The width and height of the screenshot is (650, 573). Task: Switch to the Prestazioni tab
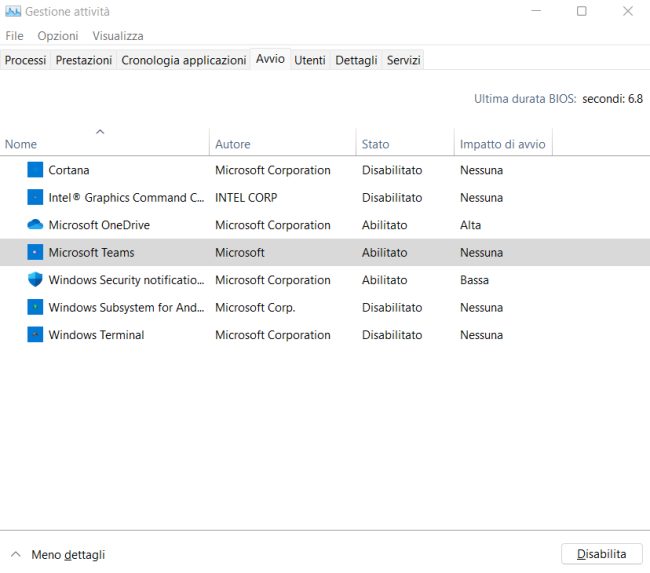(x=84, y=61)
